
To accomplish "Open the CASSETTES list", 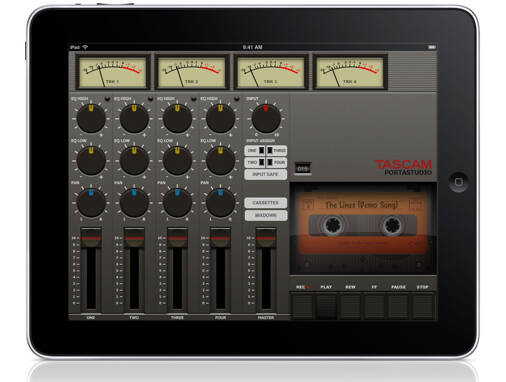I will pyautogui.click(x=266, y=203).
